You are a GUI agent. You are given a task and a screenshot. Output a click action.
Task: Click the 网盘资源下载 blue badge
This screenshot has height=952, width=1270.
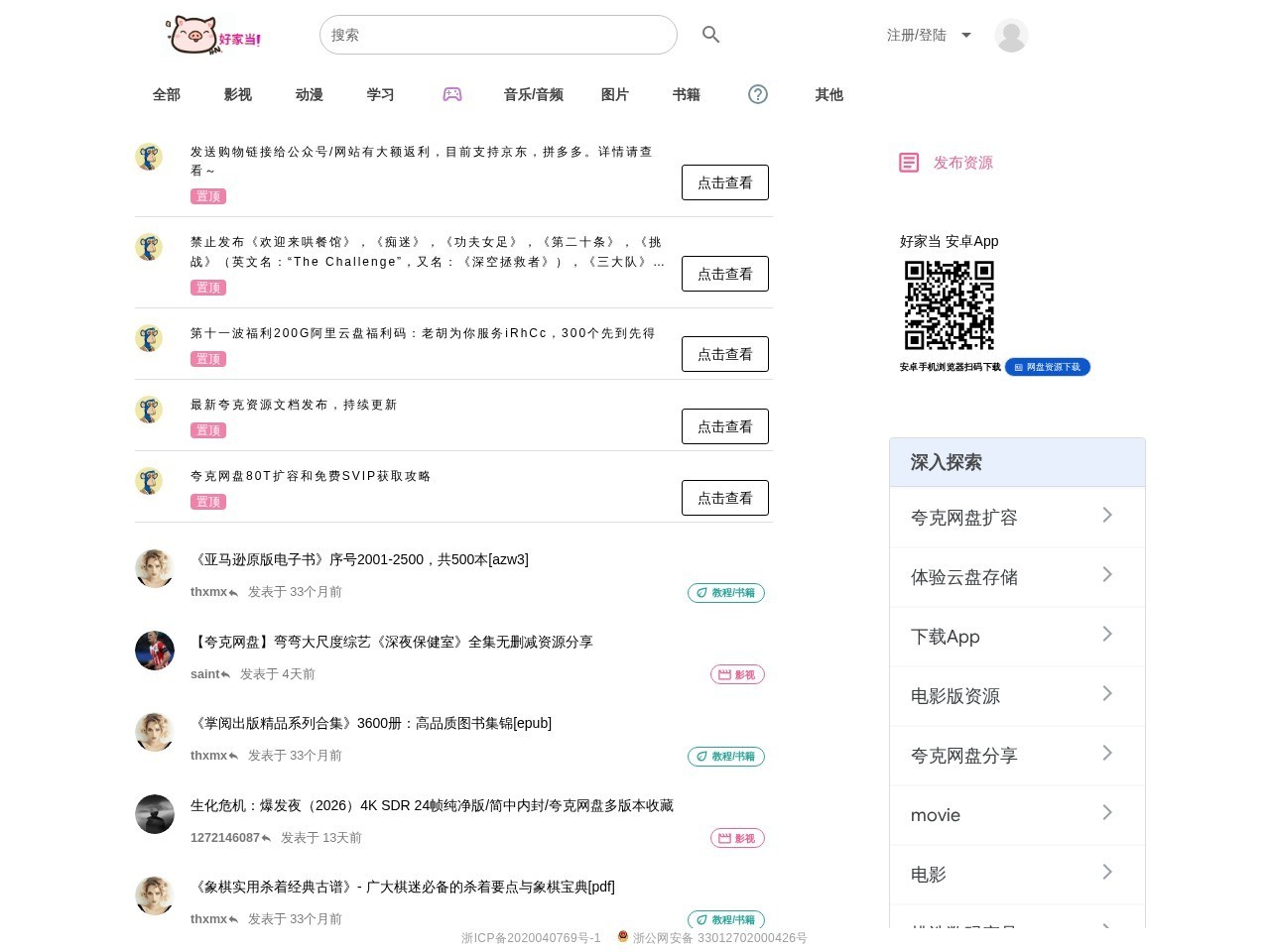point(1048,367)
